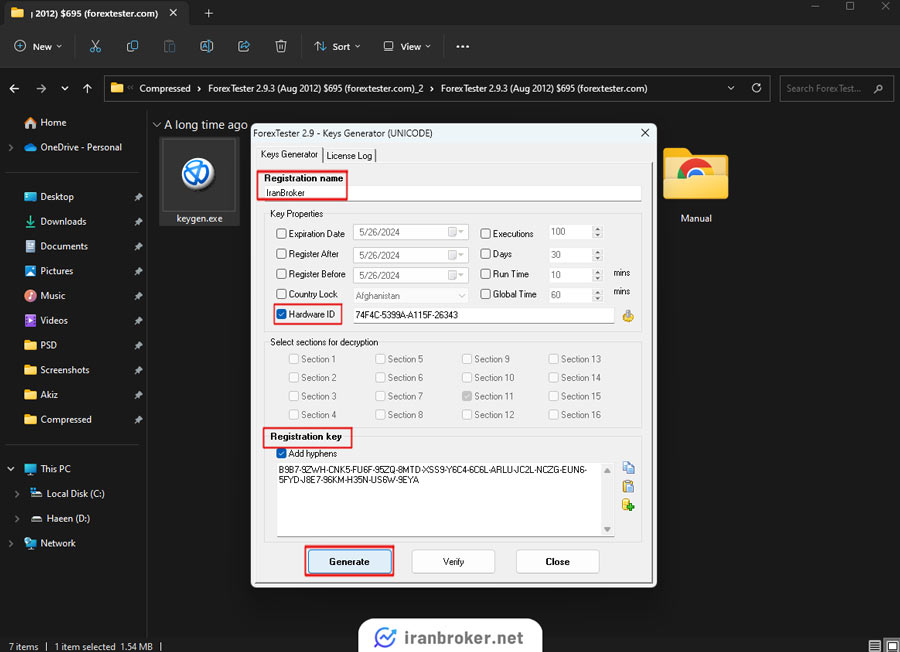Expand OneDrive - Personal in sidebar
This screenshot has height=652, width=900.
click(x=11, y=148)
